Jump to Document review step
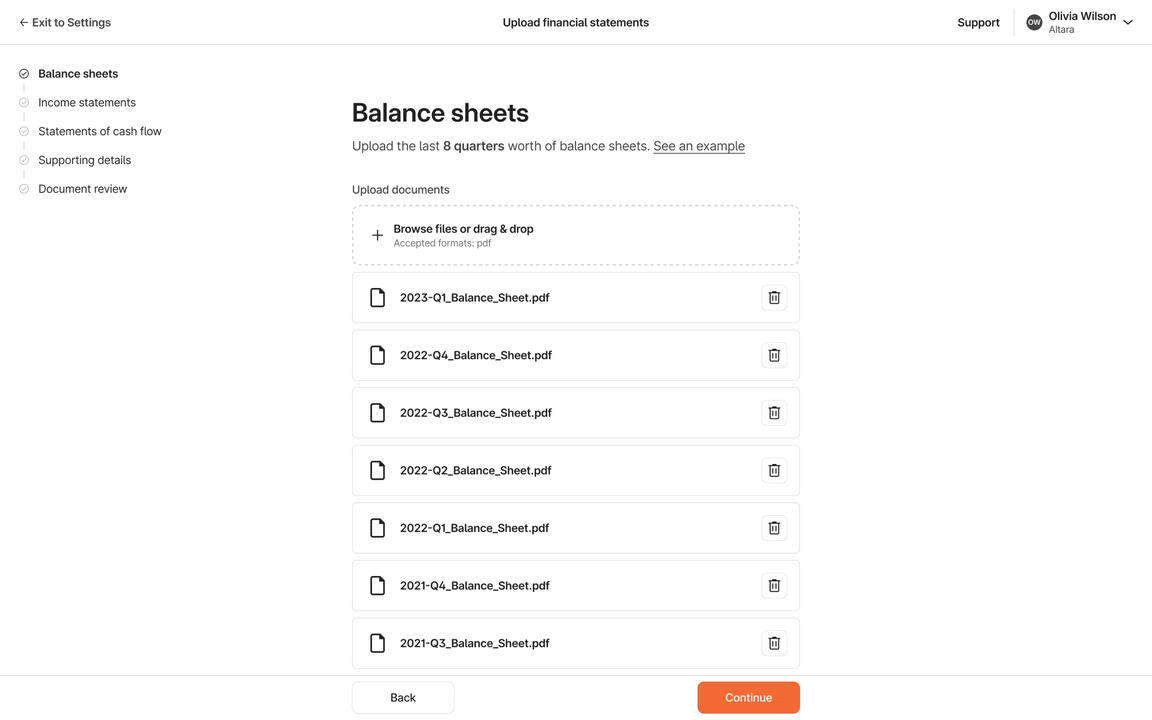This screenshot has height=720, width=1152. [x=83, y=189]
